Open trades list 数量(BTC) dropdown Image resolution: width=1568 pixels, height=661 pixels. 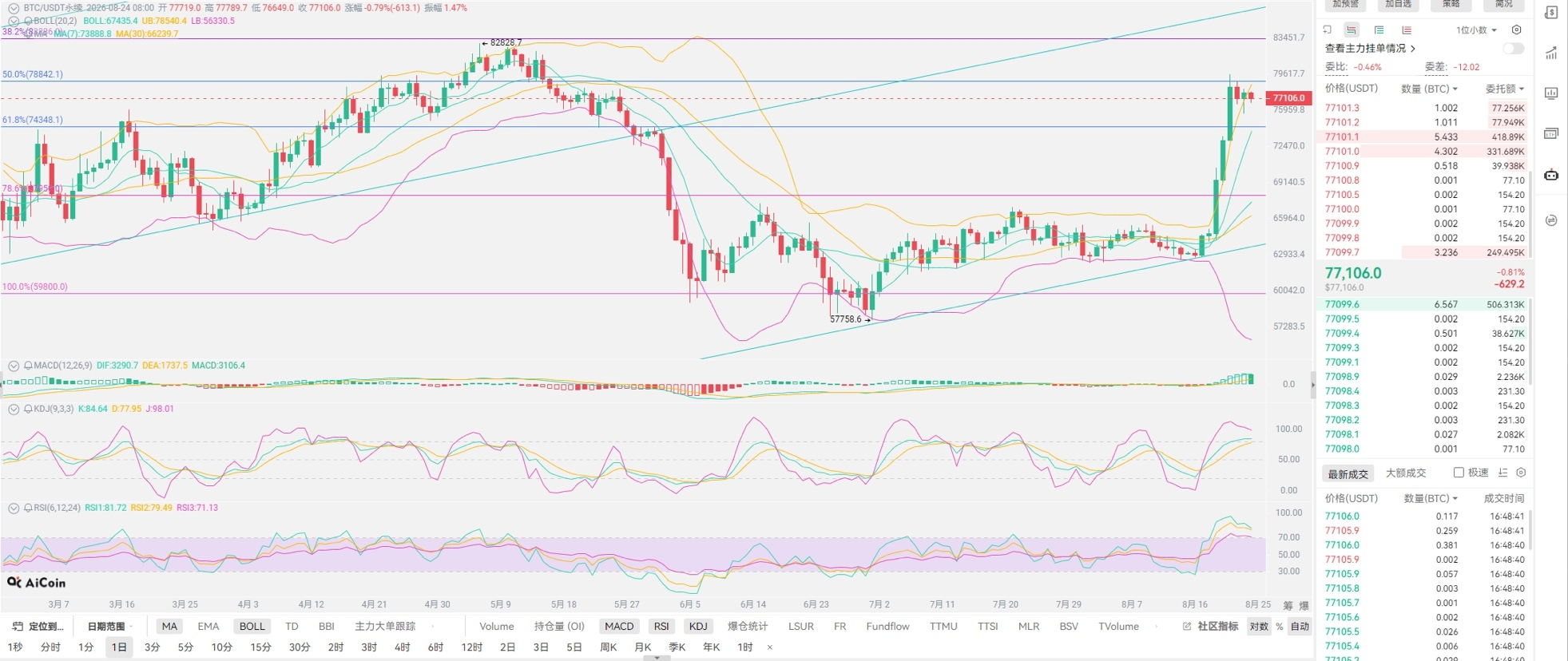[x=1431, y=498]
